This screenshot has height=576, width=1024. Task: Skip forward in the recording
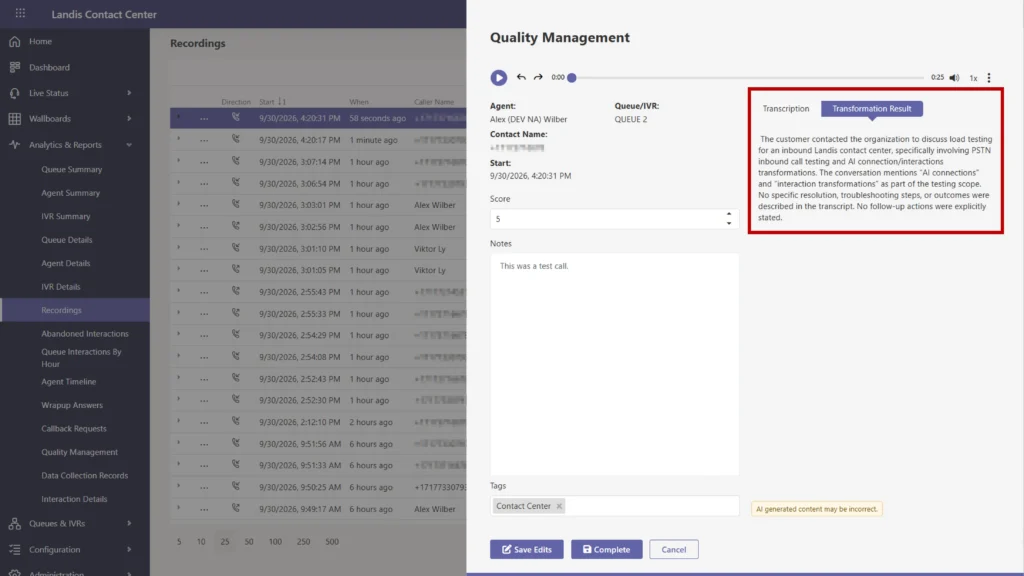[538, 77]
